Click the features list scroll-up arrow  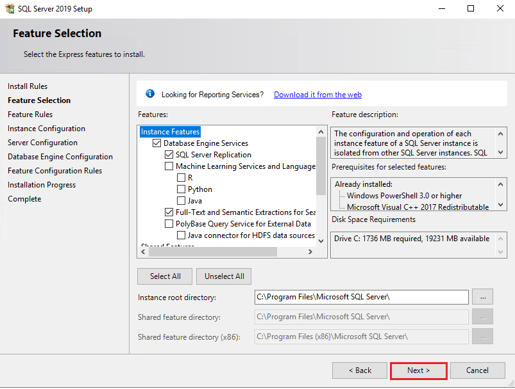[321, 132]
